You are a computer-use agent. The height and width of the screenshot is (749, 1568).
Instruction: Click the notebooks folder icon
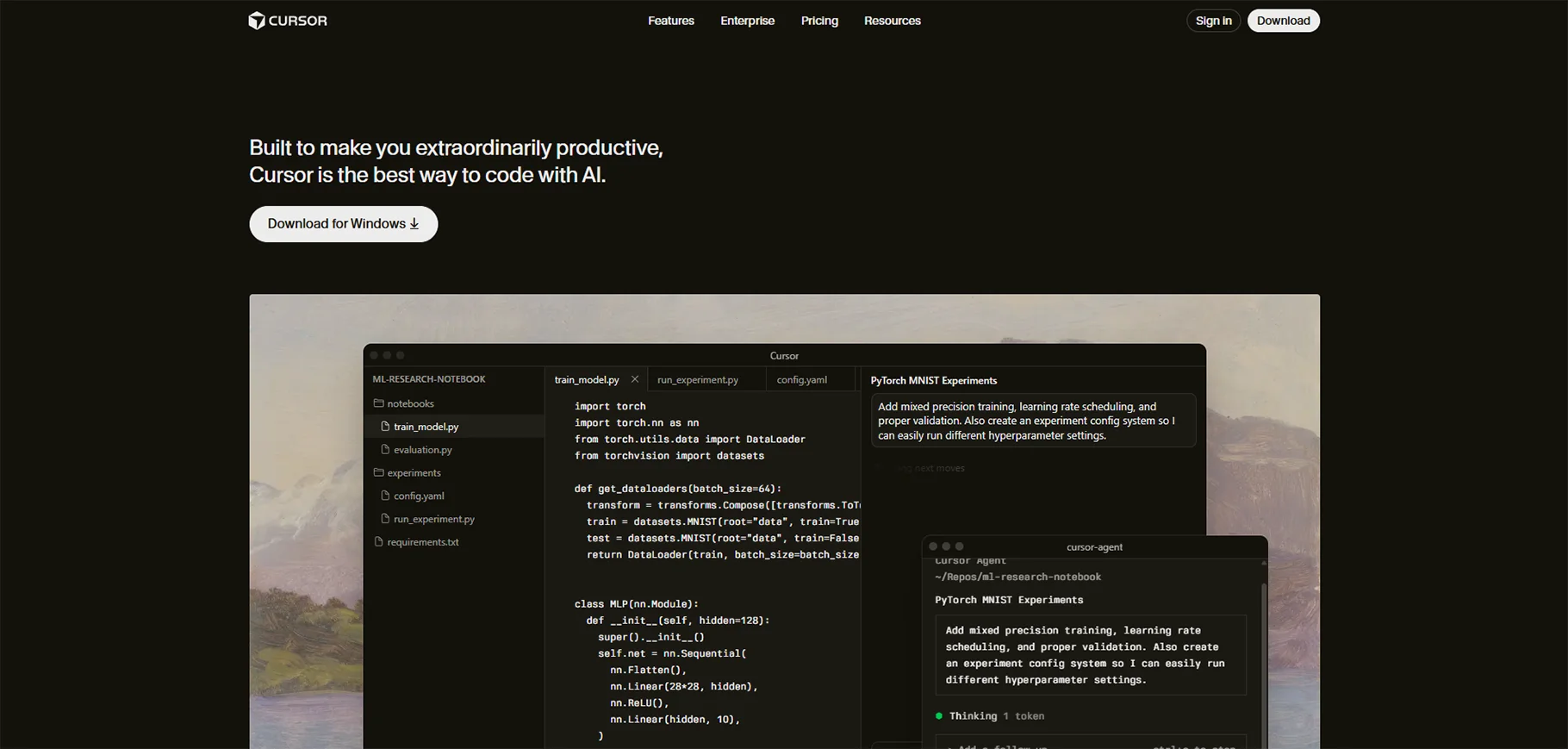point(378,403)
